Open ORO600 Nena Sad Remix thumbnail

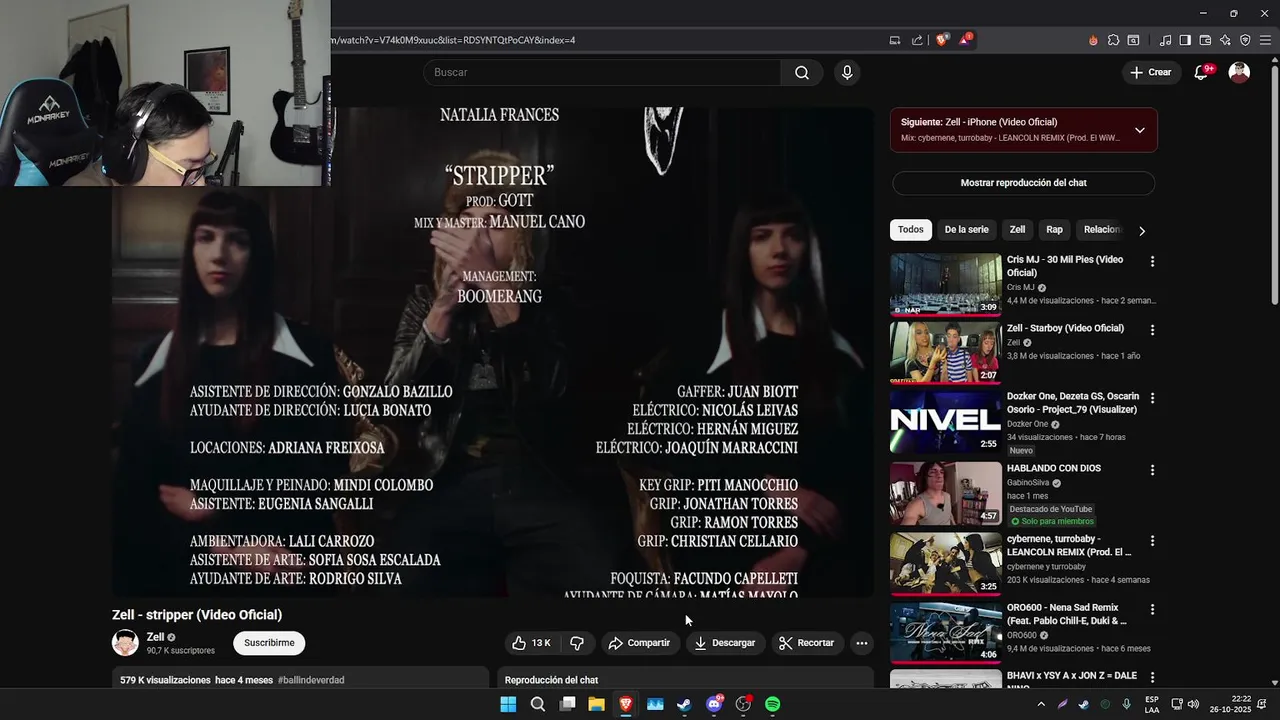point(945,633)
